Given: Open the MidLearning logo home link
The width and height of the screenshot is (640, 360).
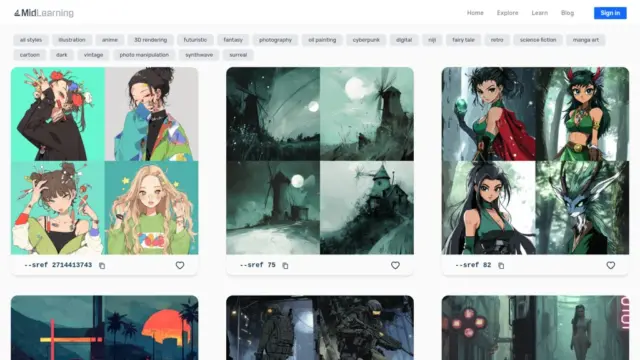Looking at the screenshot, I should pos(44,13).
